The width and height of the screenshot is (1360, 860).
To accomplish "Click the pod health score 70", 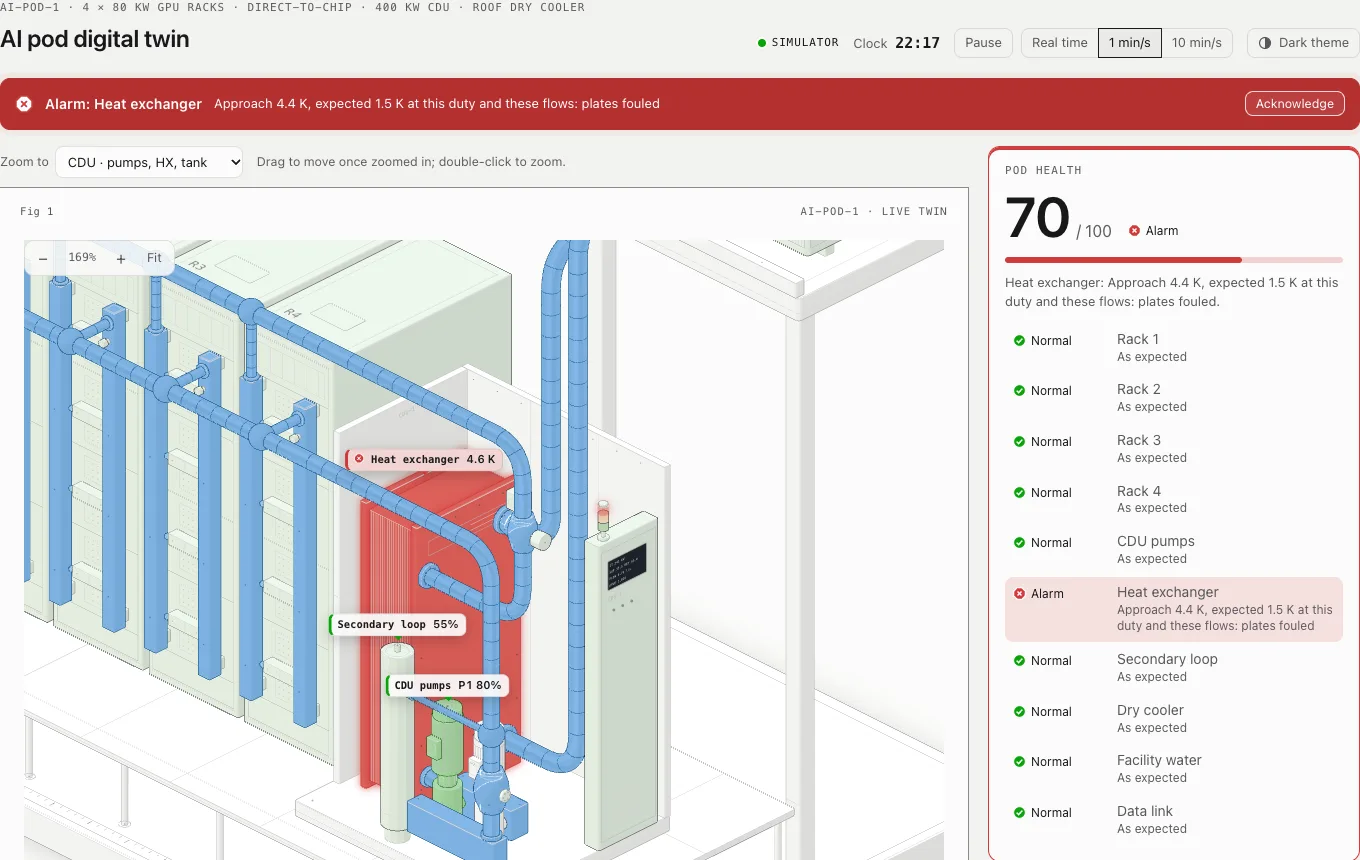I will (1037, 217).
